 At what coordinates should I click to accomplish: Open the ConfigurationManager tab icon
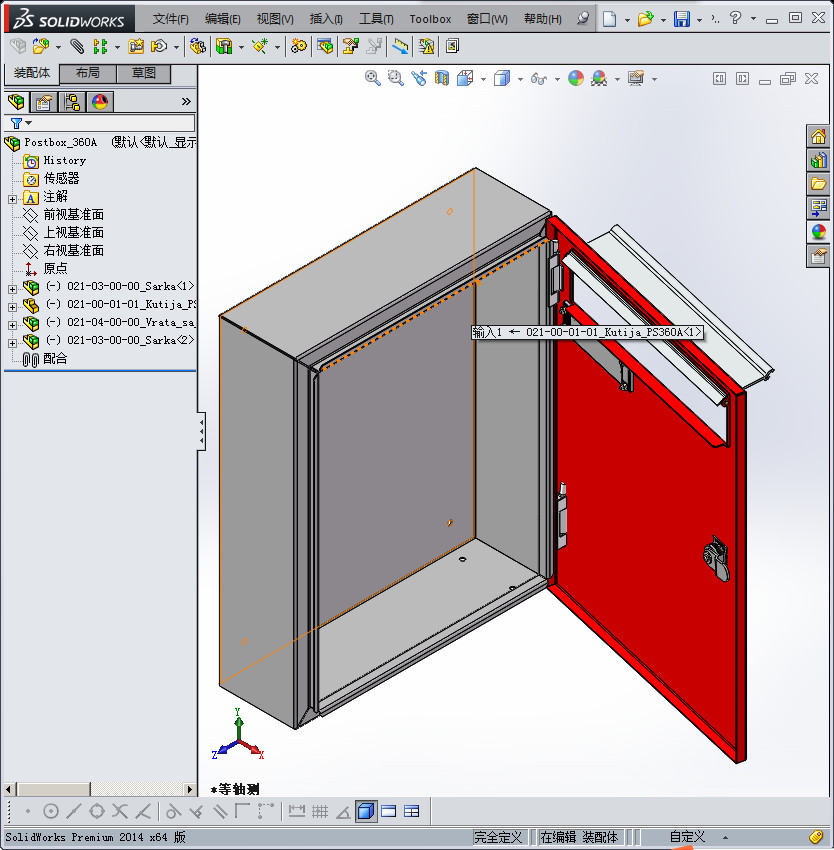coord(70,101)
